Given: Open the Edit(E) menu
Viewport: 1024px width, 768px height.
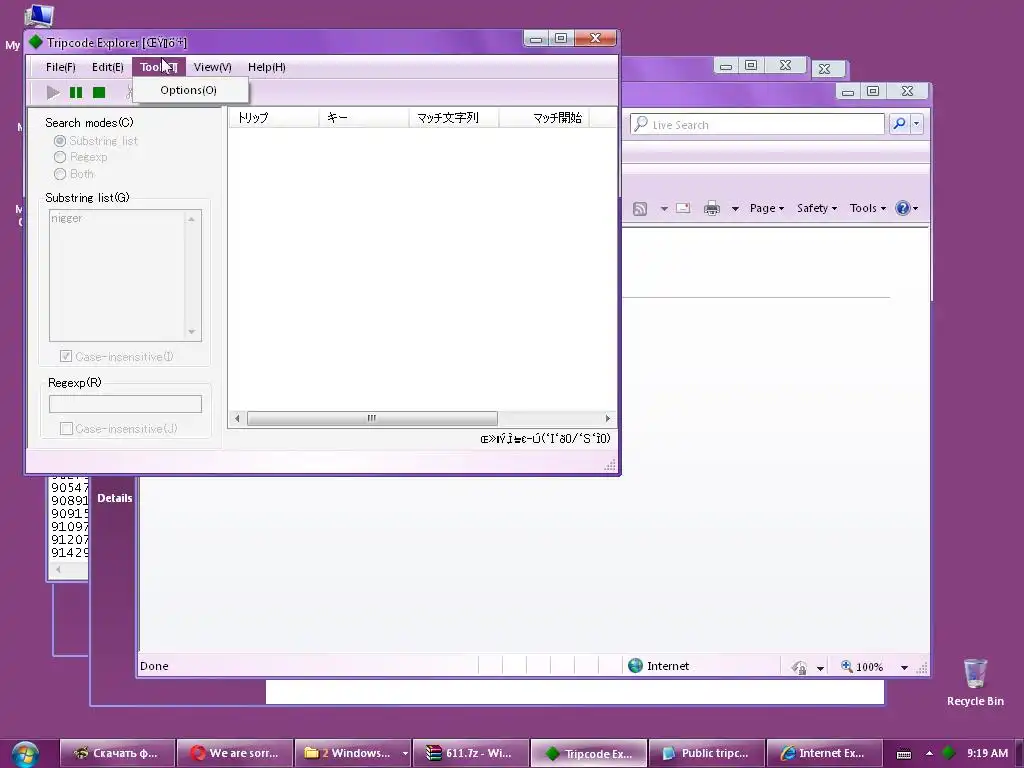Looking at the screenshot, I should pos(108,67).
